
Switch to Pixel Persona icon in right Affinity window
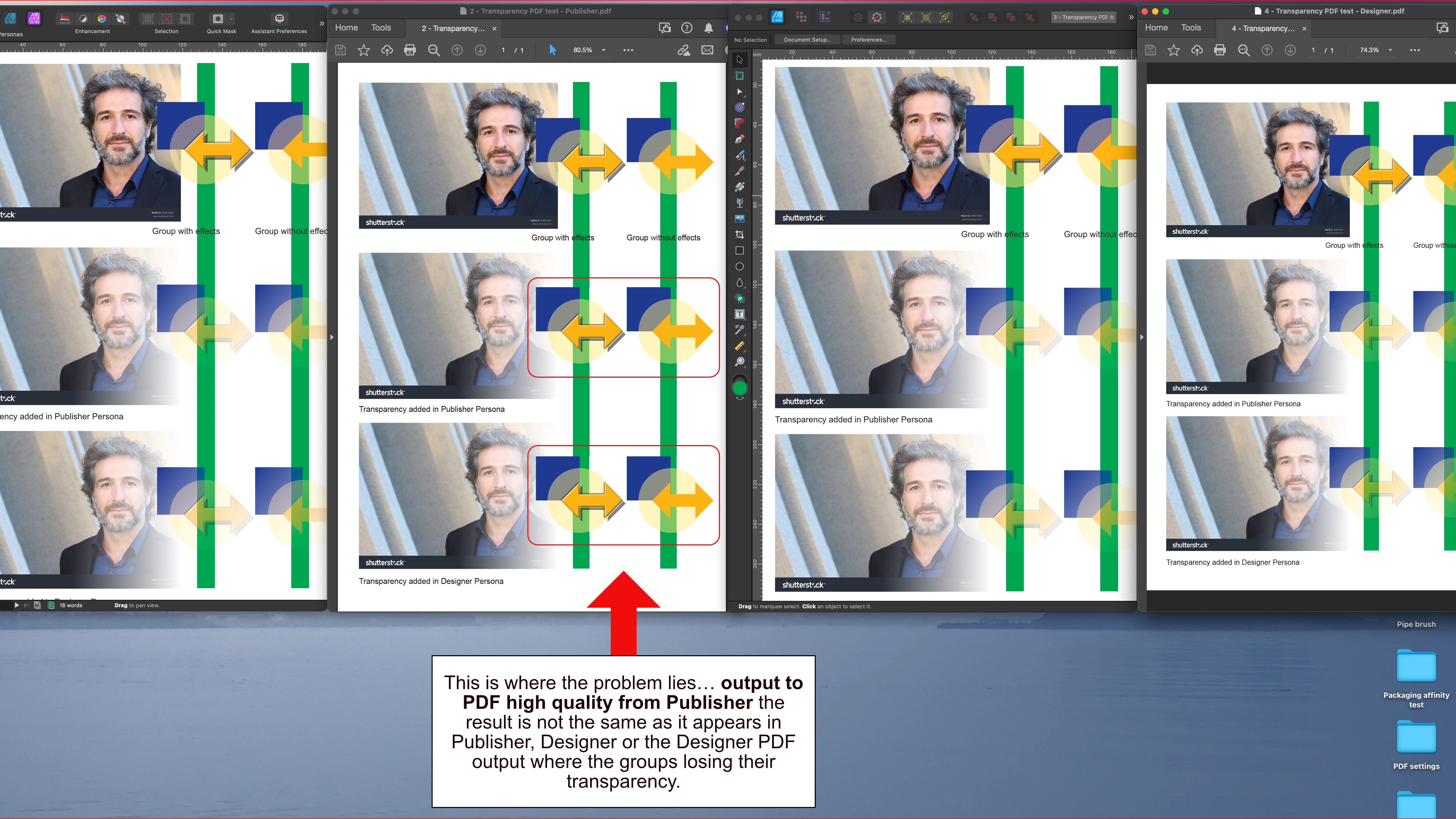click(801, 17)
